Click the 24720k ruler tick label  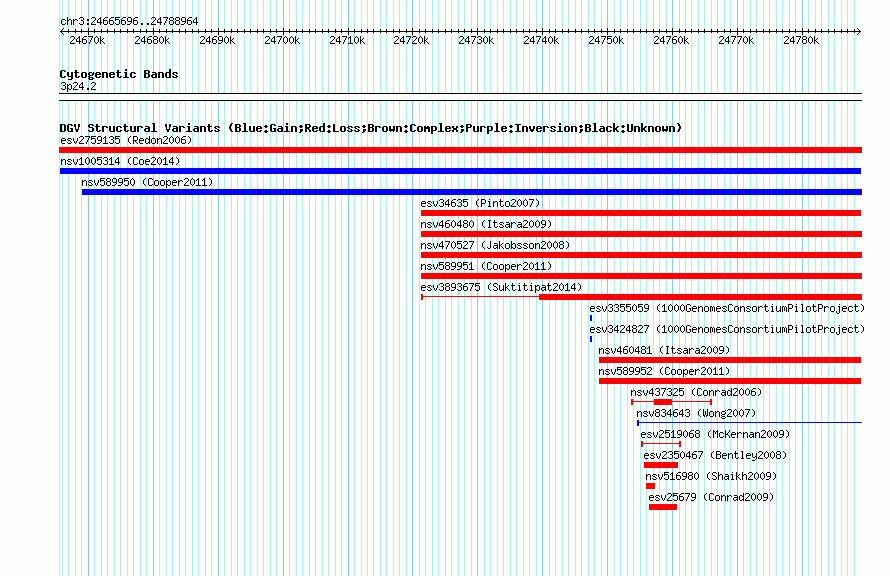click(411, 40)
